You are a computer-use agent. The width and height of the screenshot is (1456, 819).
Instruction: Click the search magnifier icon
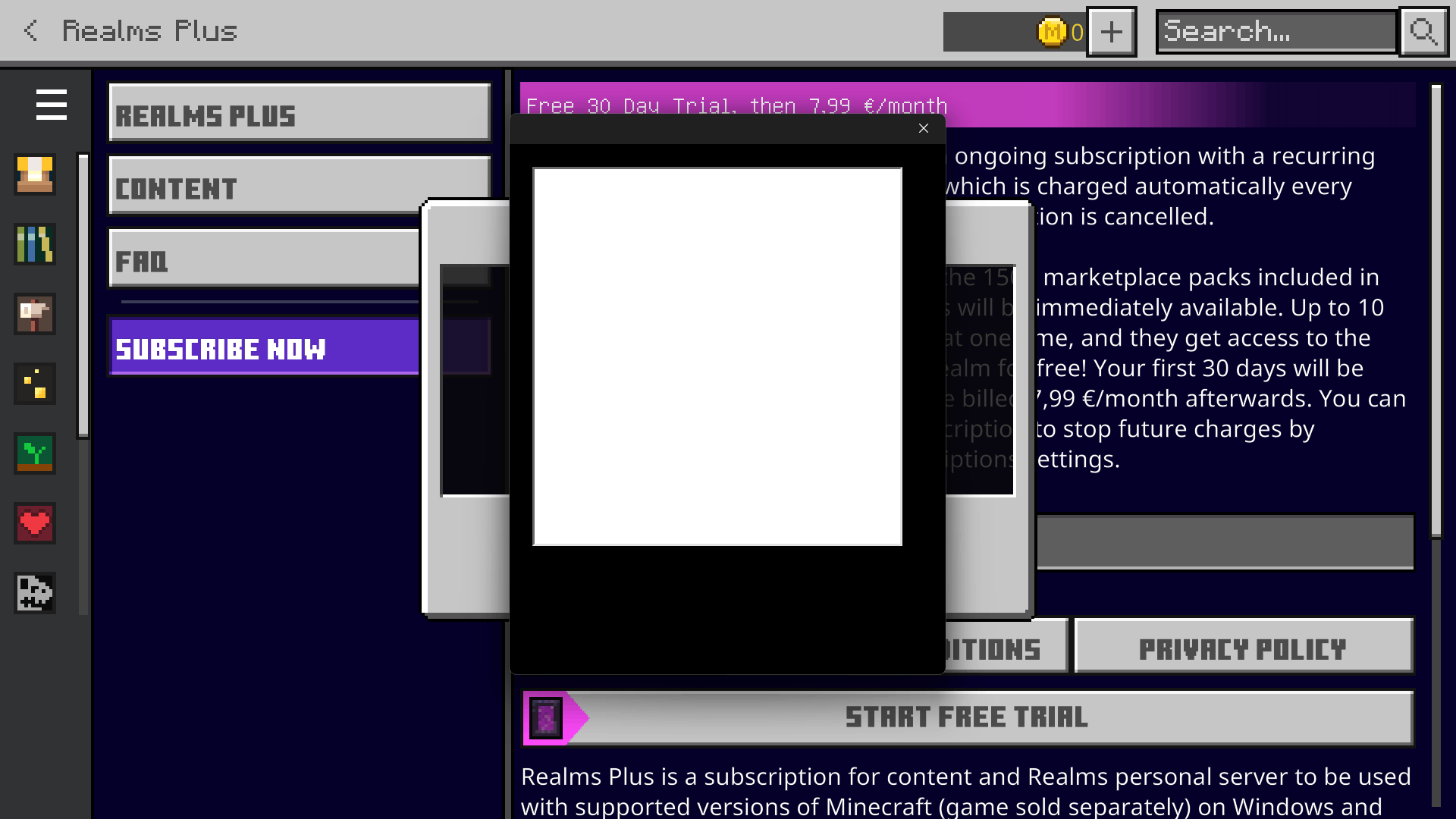[1423, 32]
